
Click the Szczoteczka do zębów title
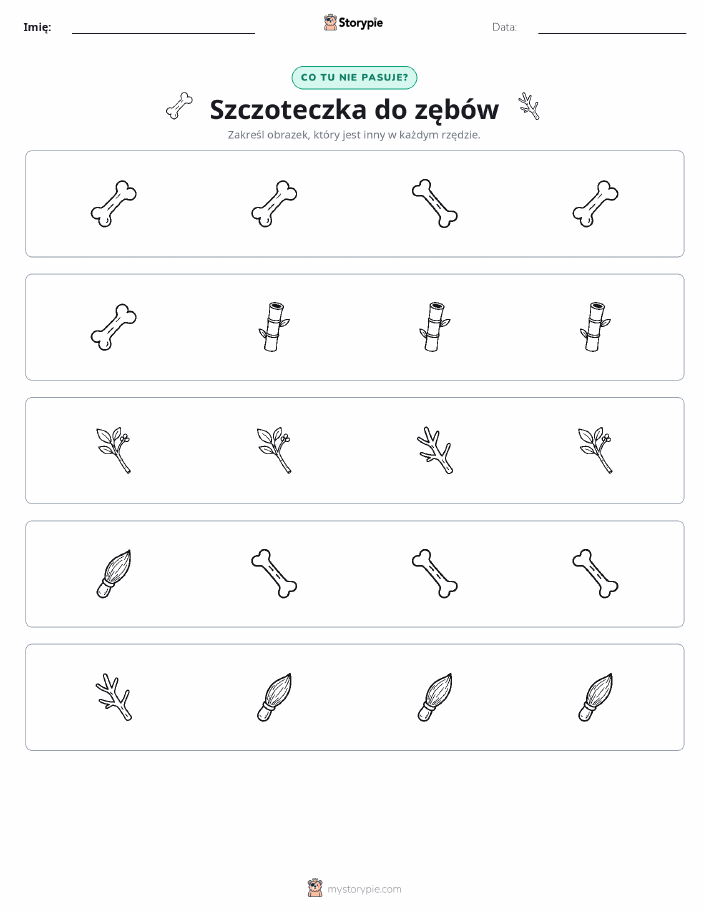tap(354, 109)
